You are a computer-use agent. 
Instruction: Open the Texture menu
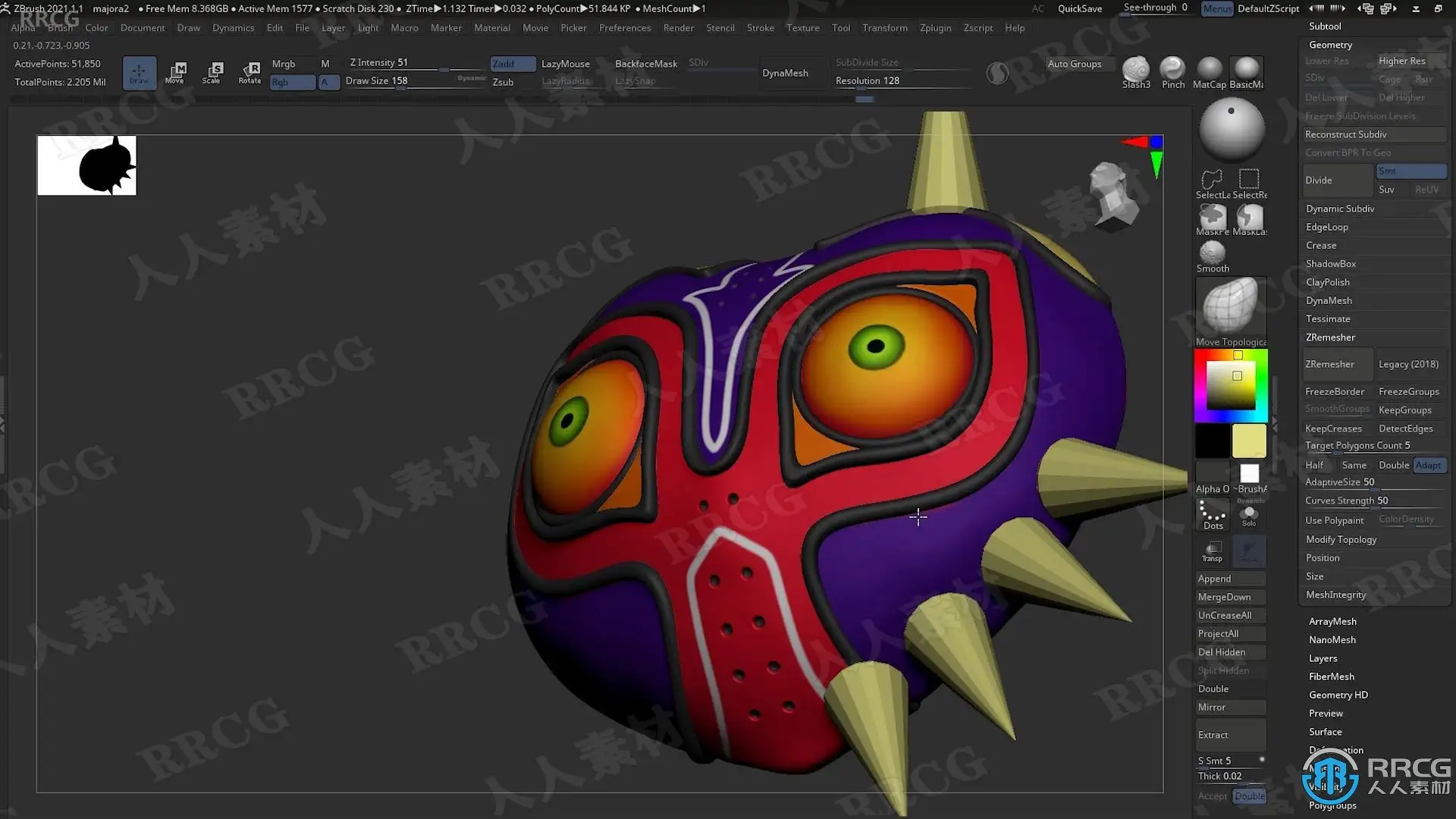pos(803,28)
